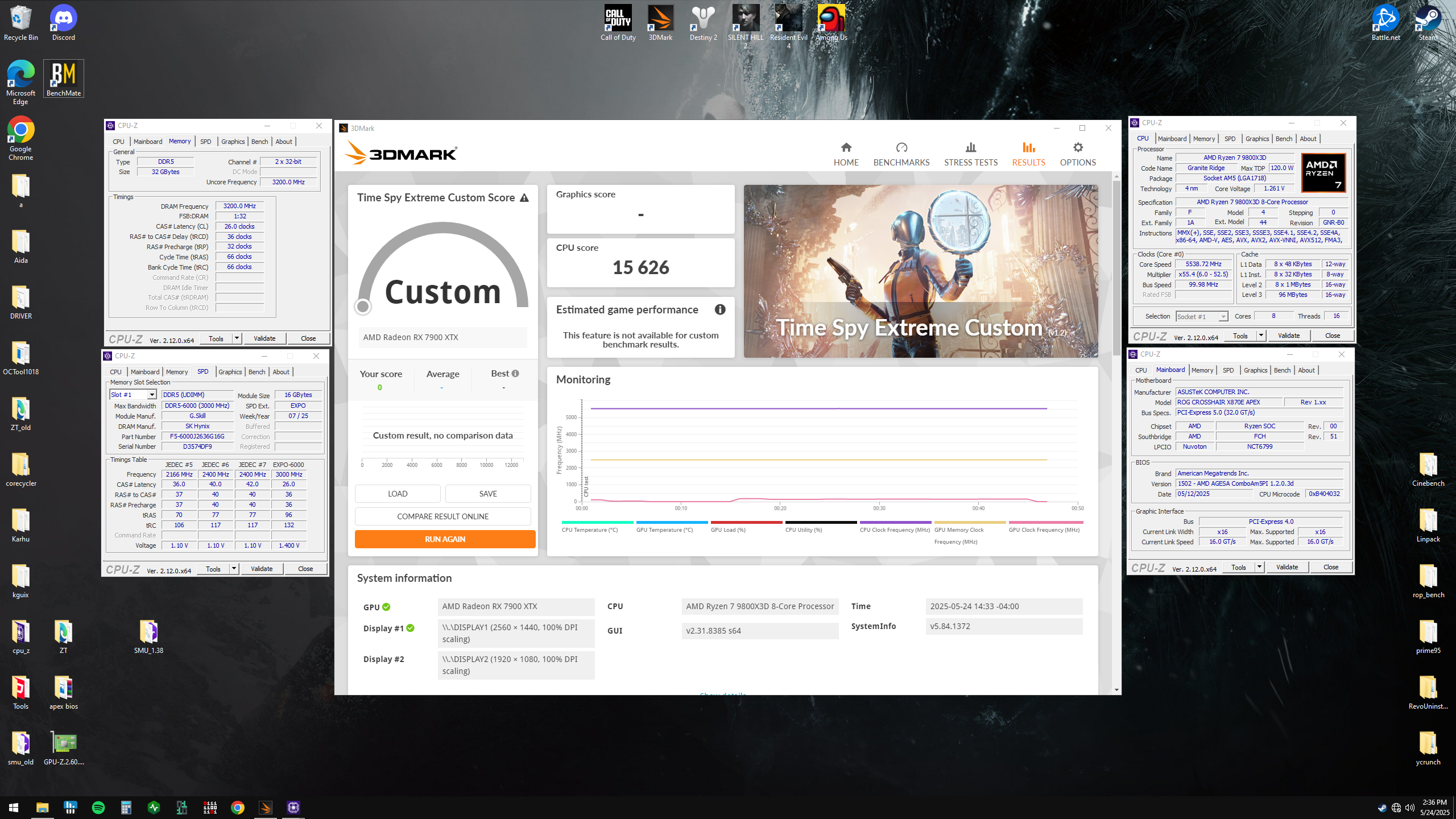Switch to Bench tab in CPU-Z Memory window
The height and width of the screenshot is (819, 1456).
(x=259, y=142)
